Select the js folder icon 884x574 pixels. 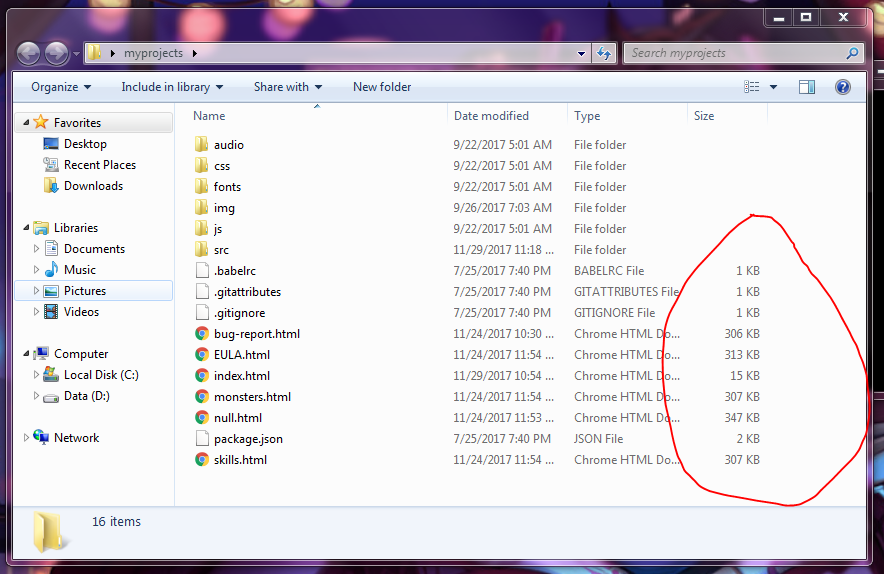pyautogui.click(x=201, y=228)
